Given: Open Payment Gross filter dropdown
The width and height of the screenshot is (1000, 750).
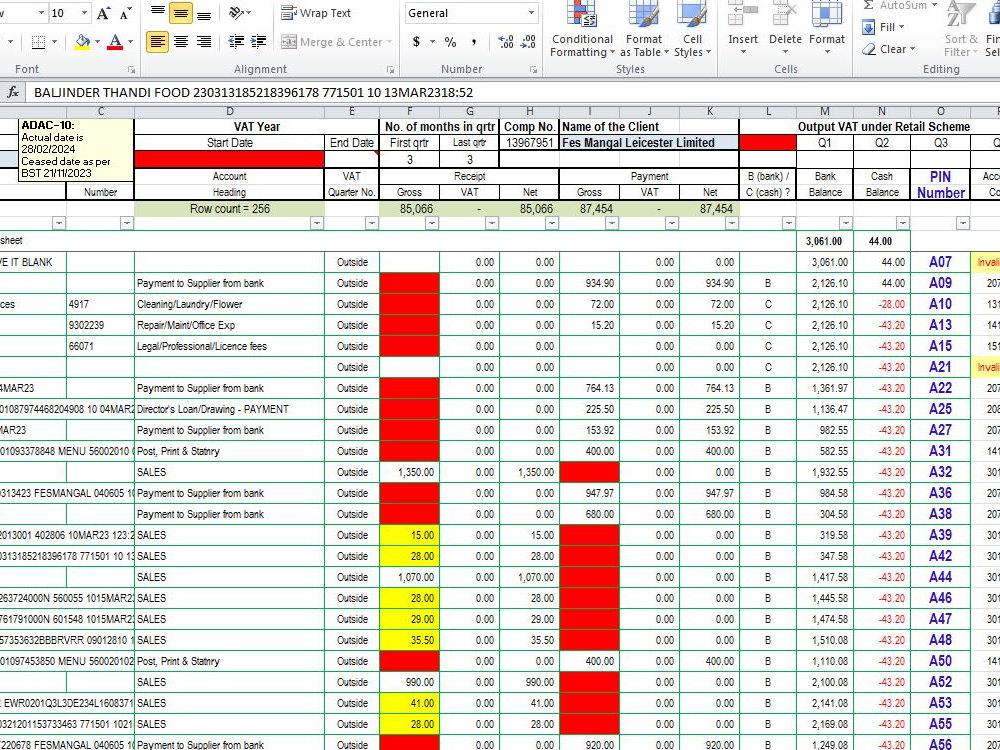Looking at the screenshot, I should [612, 223].
